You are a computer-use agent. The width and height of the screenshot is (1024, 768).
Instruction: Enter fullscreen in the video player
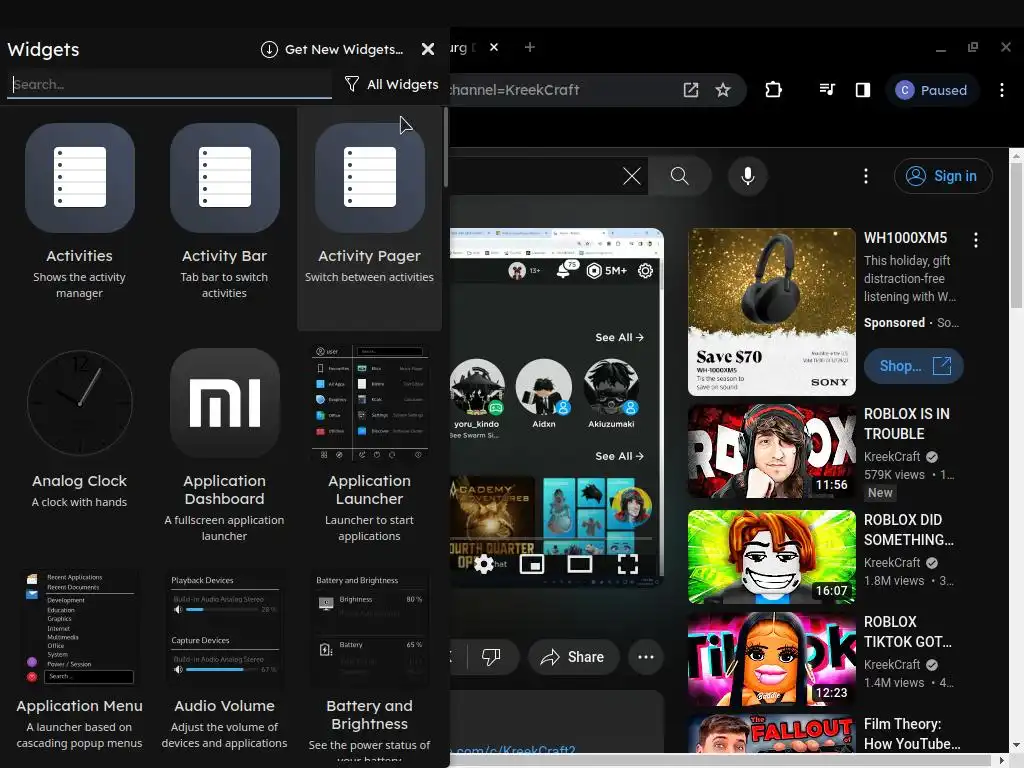[628, 564]
